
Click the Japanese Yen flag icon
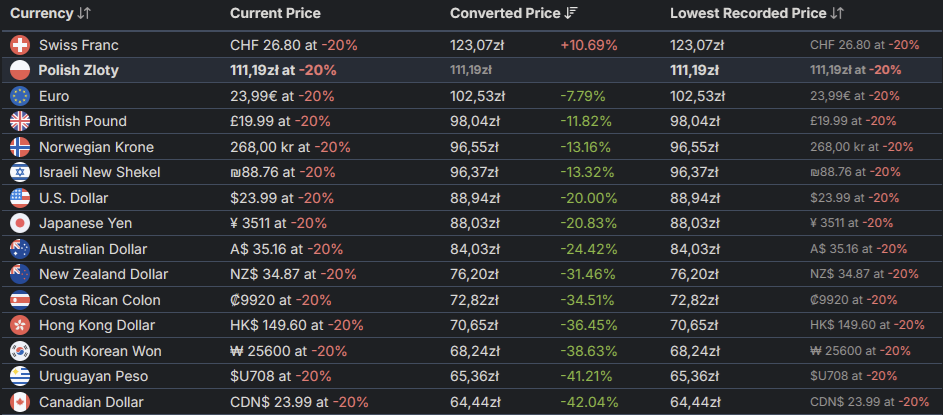coord(20,223)
